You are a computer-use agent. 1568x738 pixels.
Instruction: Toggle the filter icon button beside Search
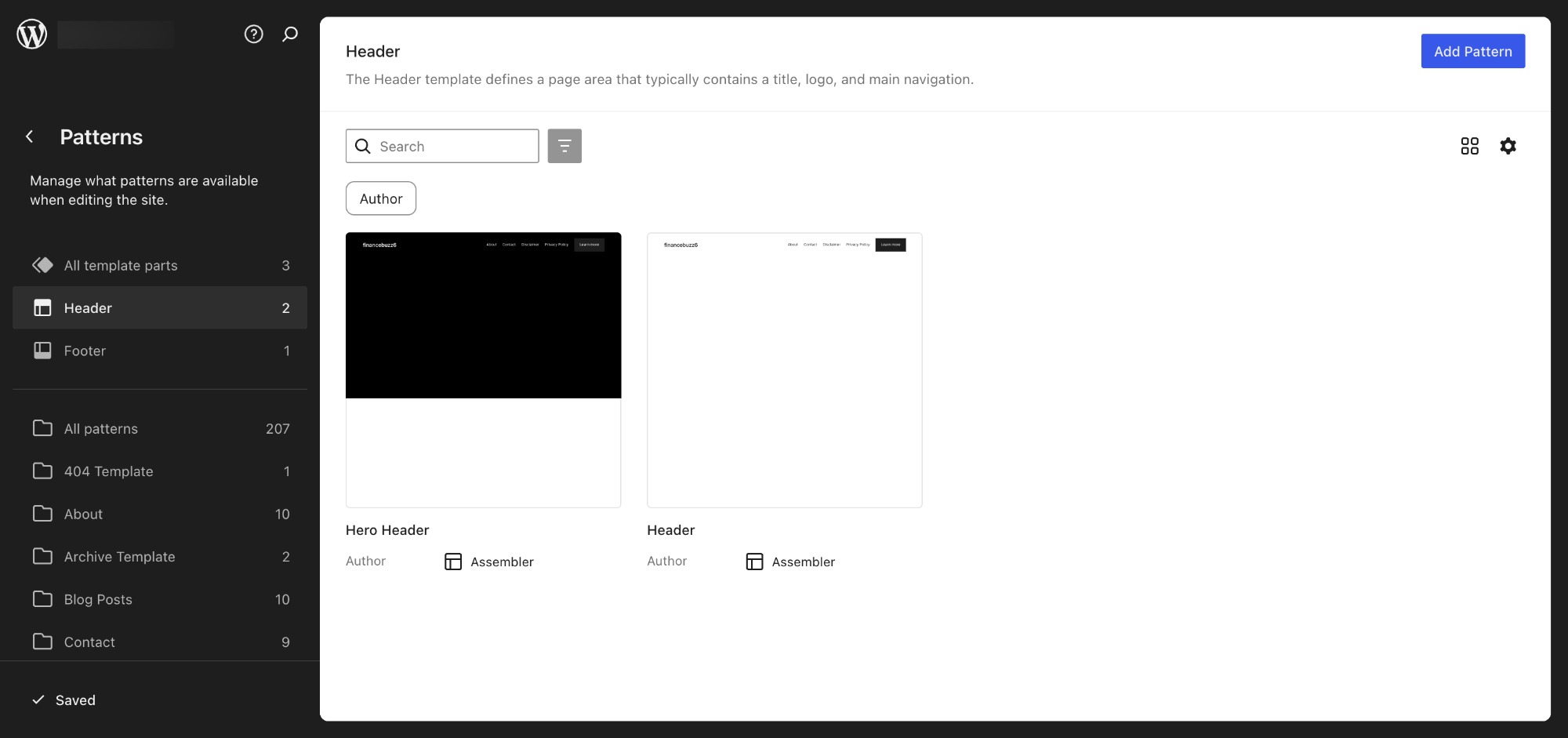564,146
